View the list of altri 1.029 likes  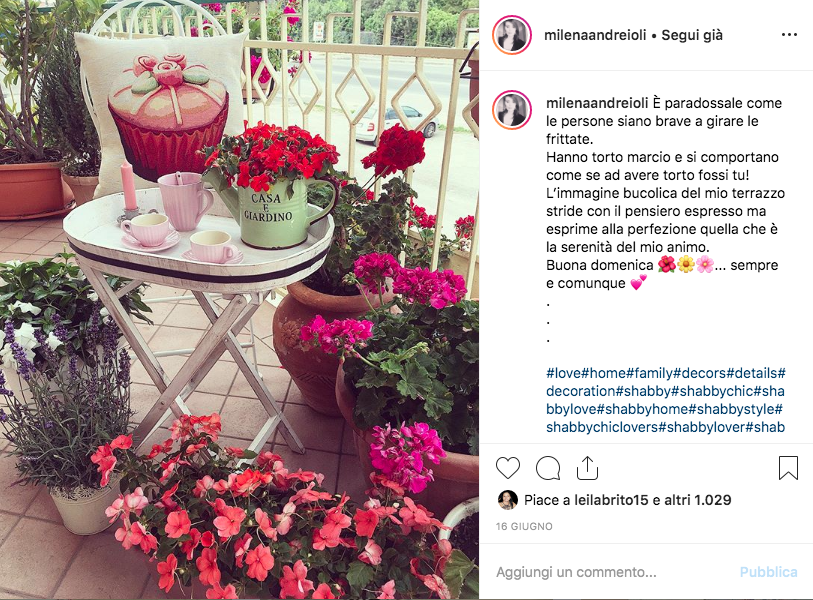click(x=698, y=500)
